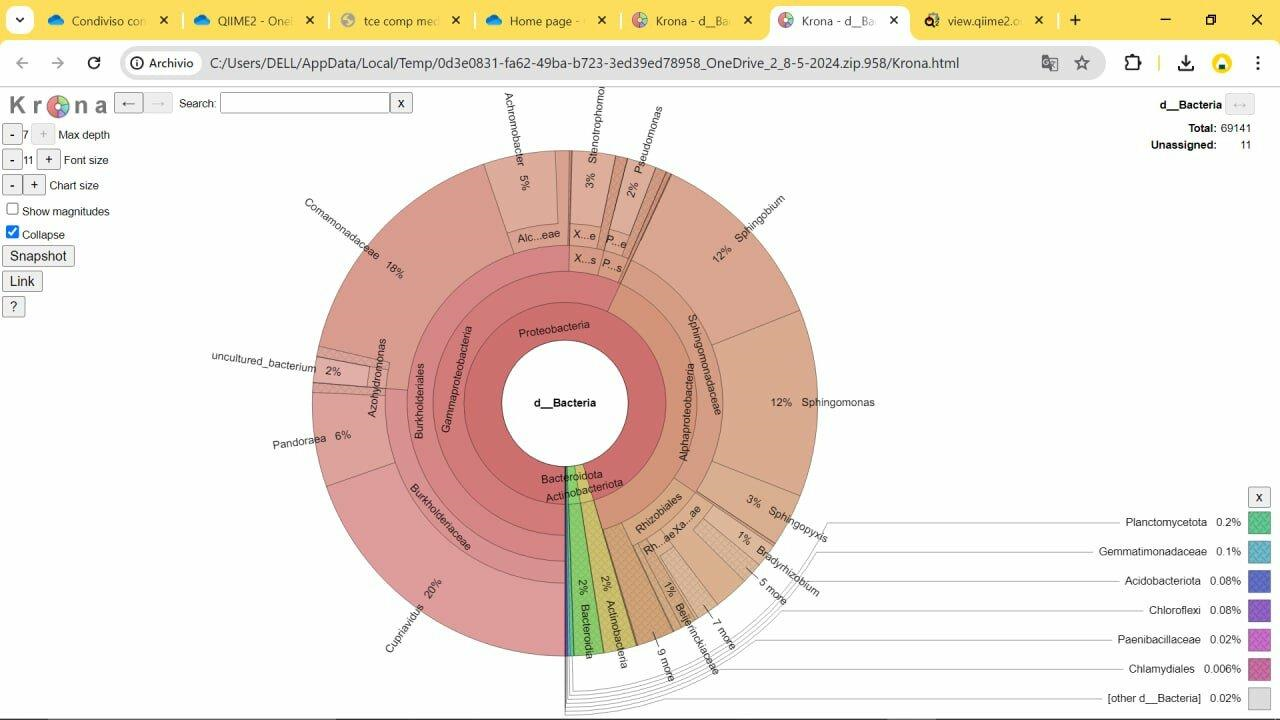Click inside the Krona Search box

(305, 103)
